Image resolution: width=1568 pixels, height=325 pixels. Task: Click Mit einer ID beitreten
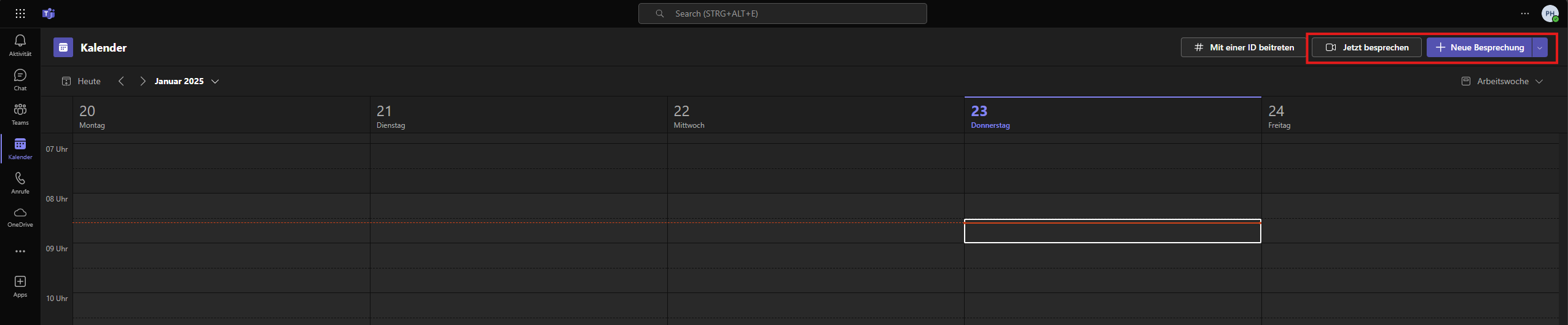(1244, 47)
